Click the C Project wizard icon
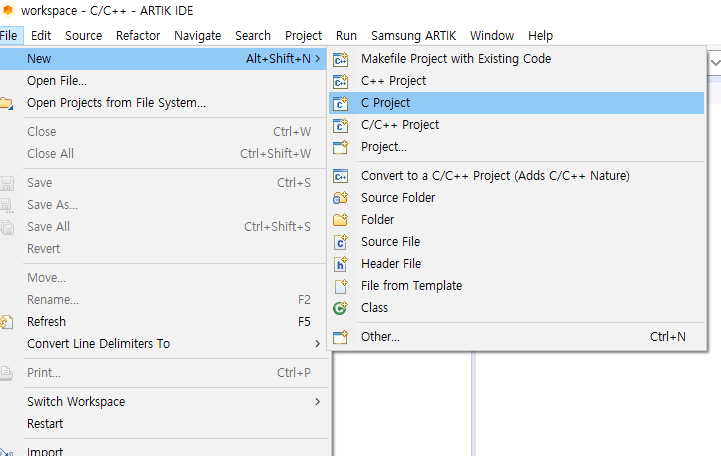 coord(341,103)
